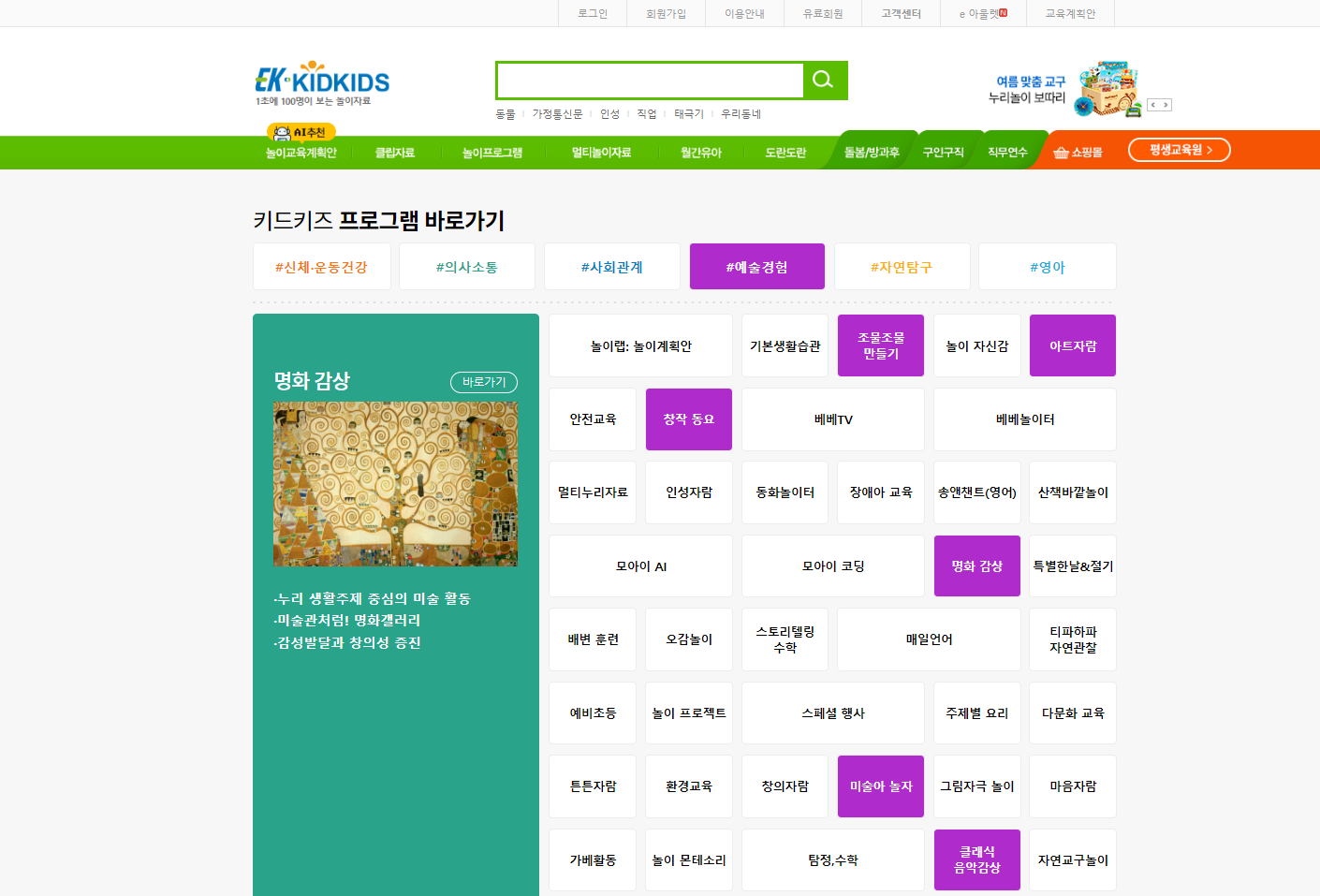Open the 여름 맞춤 교구 banner image
Viewport: 1320px width, 896px height.
click(x=1066, y=89)
